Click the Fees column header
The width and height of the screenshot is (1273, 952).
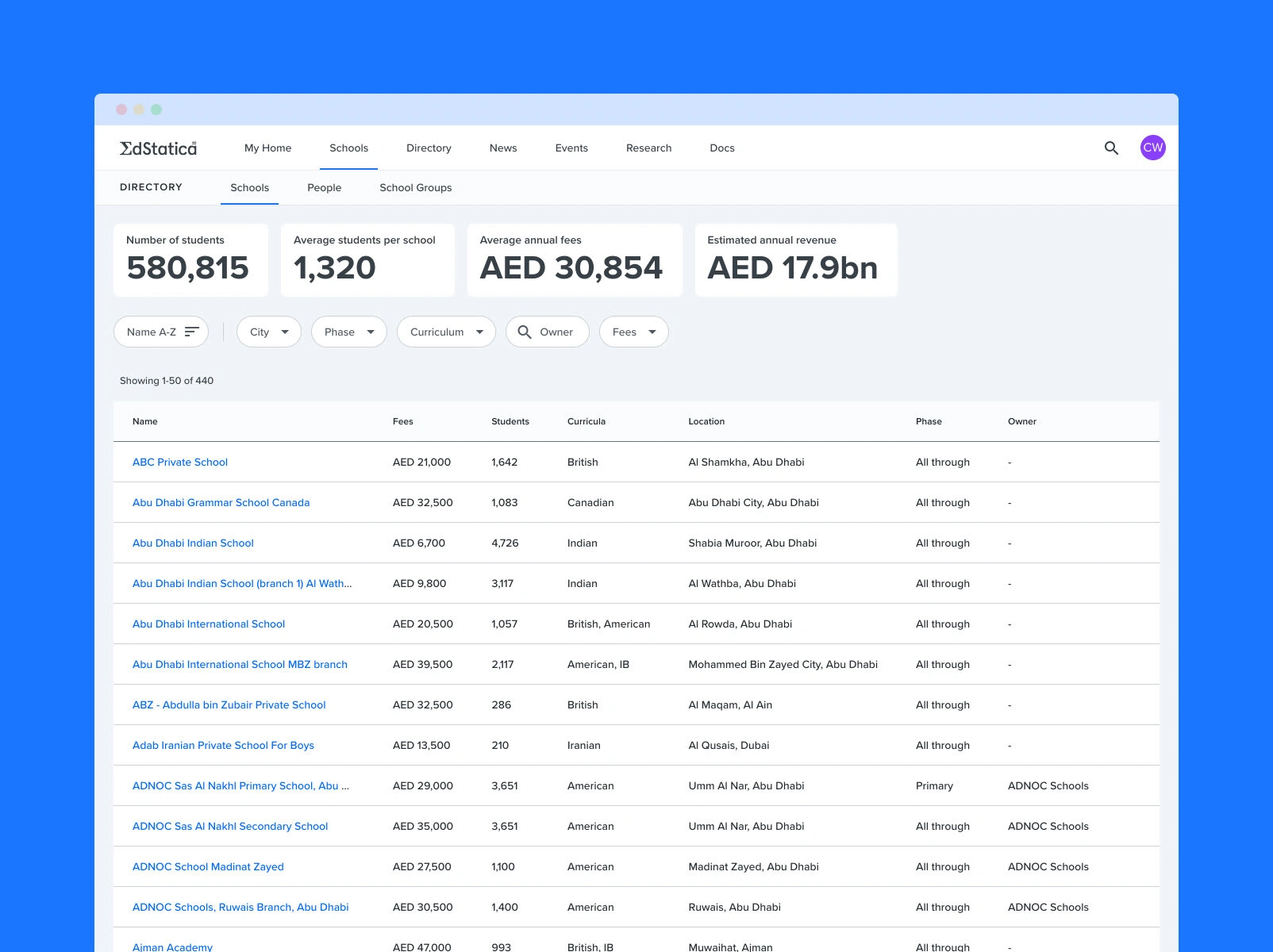[403, 421]
